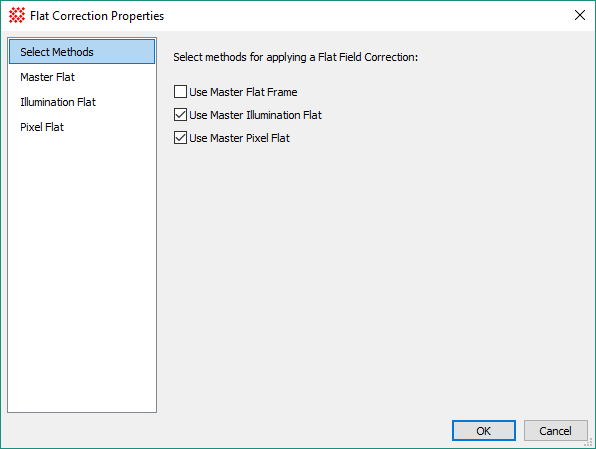Dismiss the dialog with Cancel
This screenshot has height=449, width=596.
point(555,431)
